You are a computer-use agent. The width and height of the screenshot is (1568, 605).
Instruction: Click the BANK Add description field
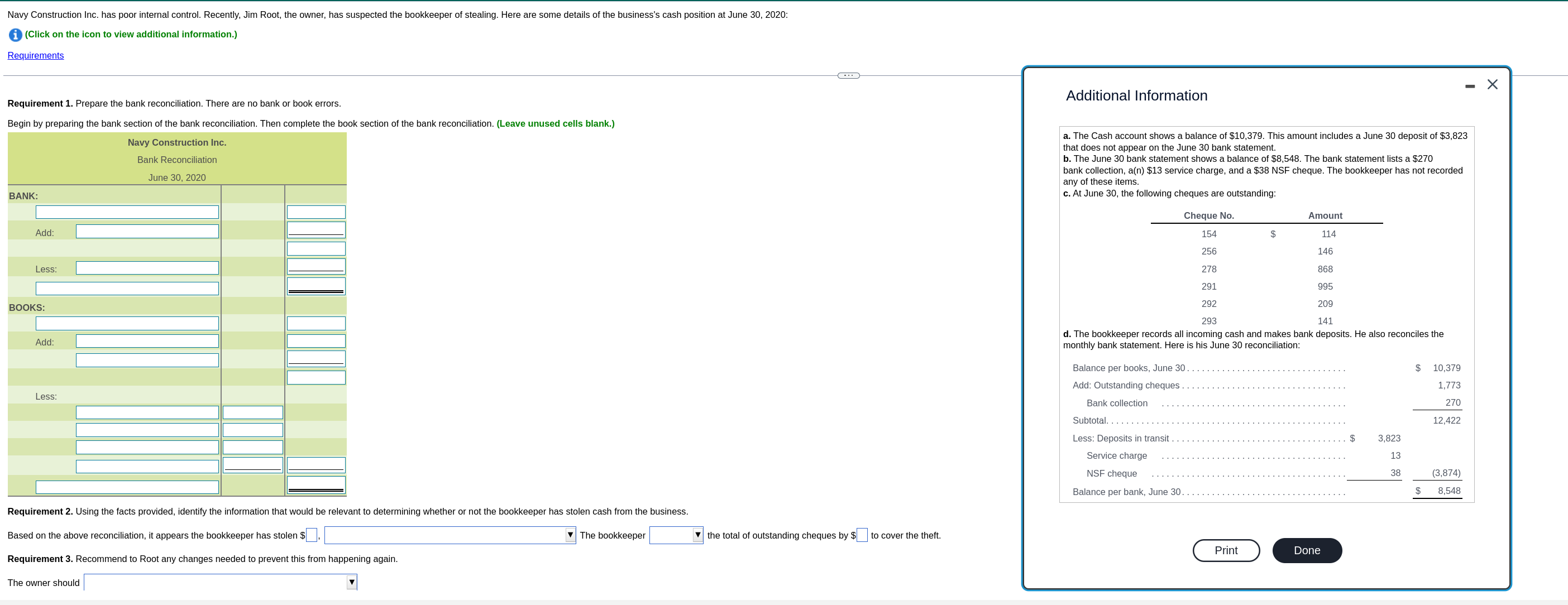click(147, 231)
